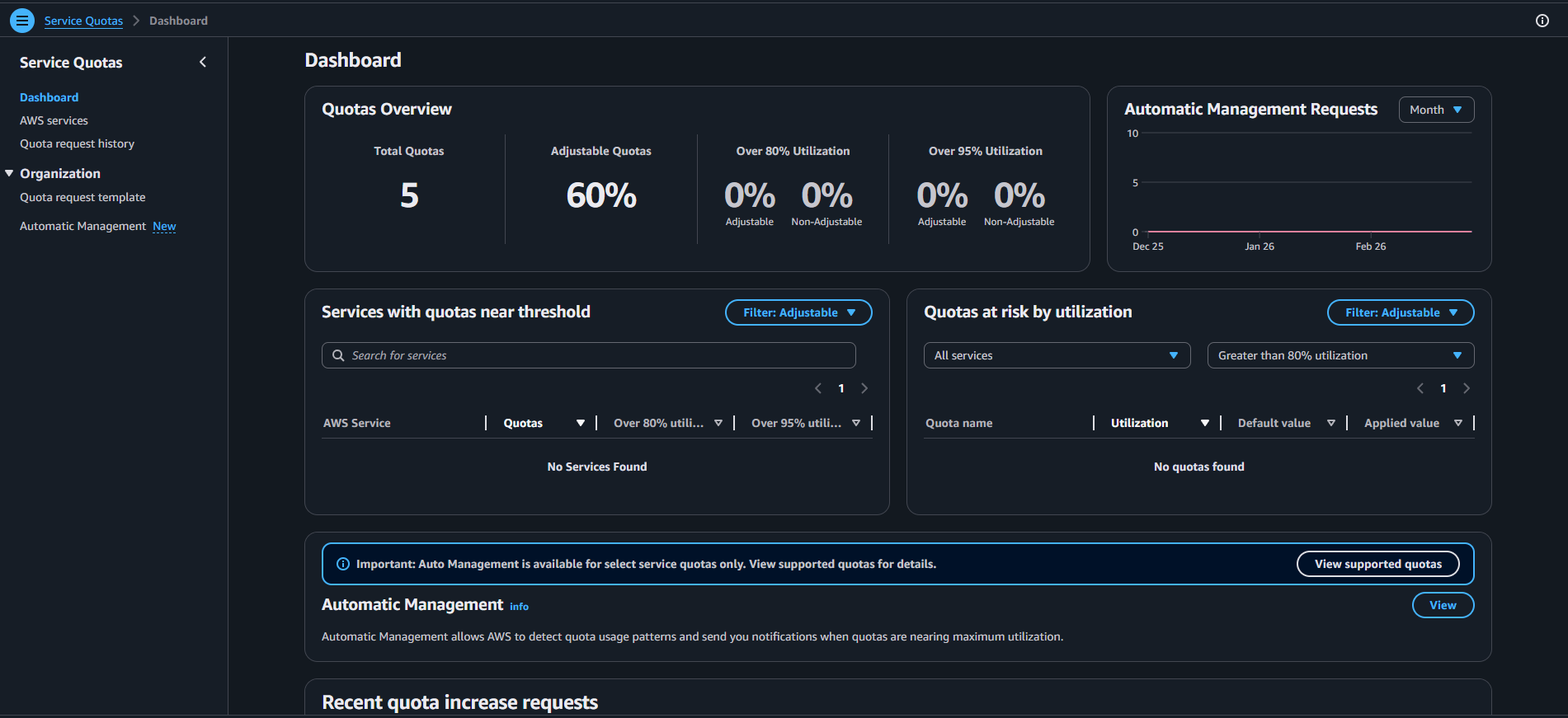Click the View supported quotas button

click(x=1377, y=564)
